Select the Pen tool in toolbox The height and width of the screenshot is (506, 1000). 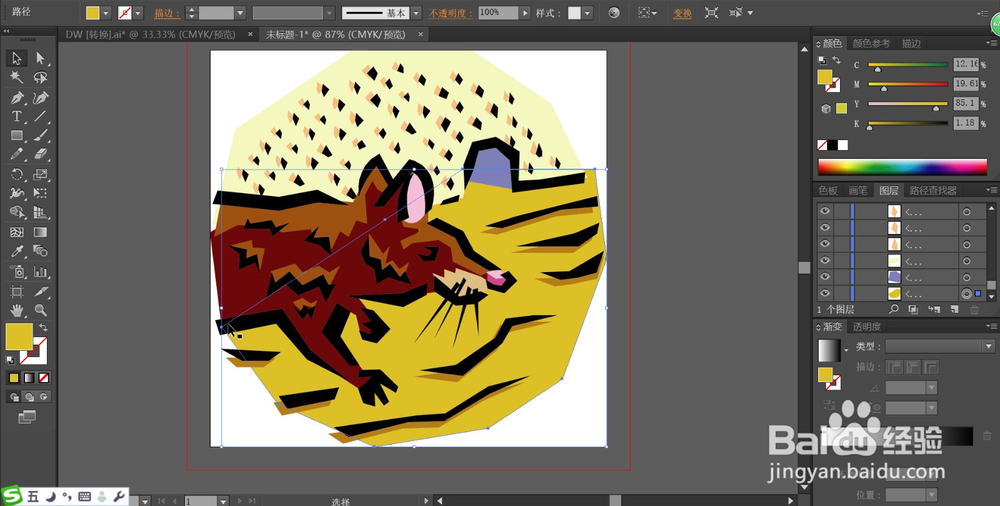coord(17,97)
